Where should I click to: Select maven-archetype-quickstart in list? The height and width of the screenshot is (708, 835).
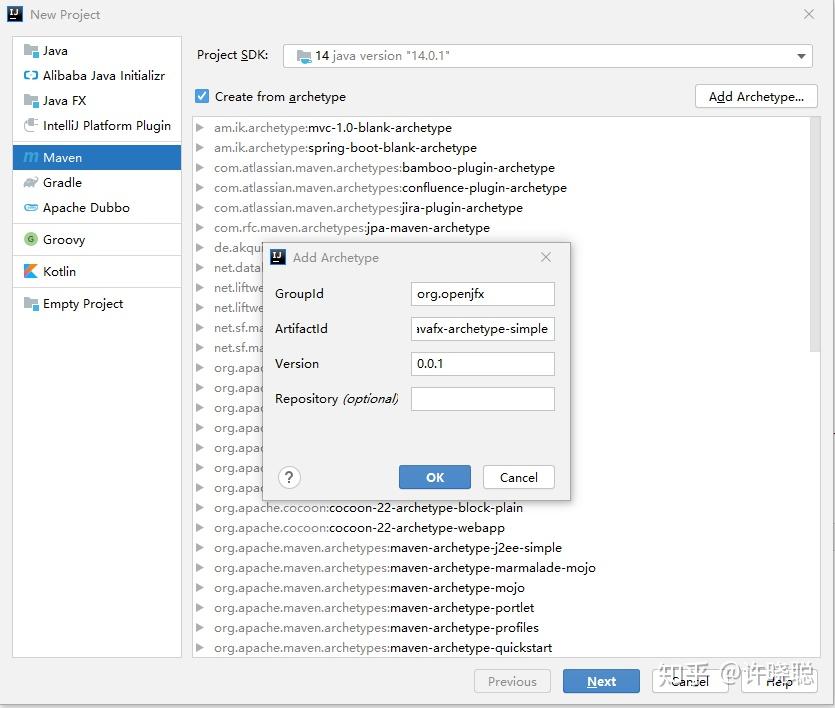tap(383, 648)
